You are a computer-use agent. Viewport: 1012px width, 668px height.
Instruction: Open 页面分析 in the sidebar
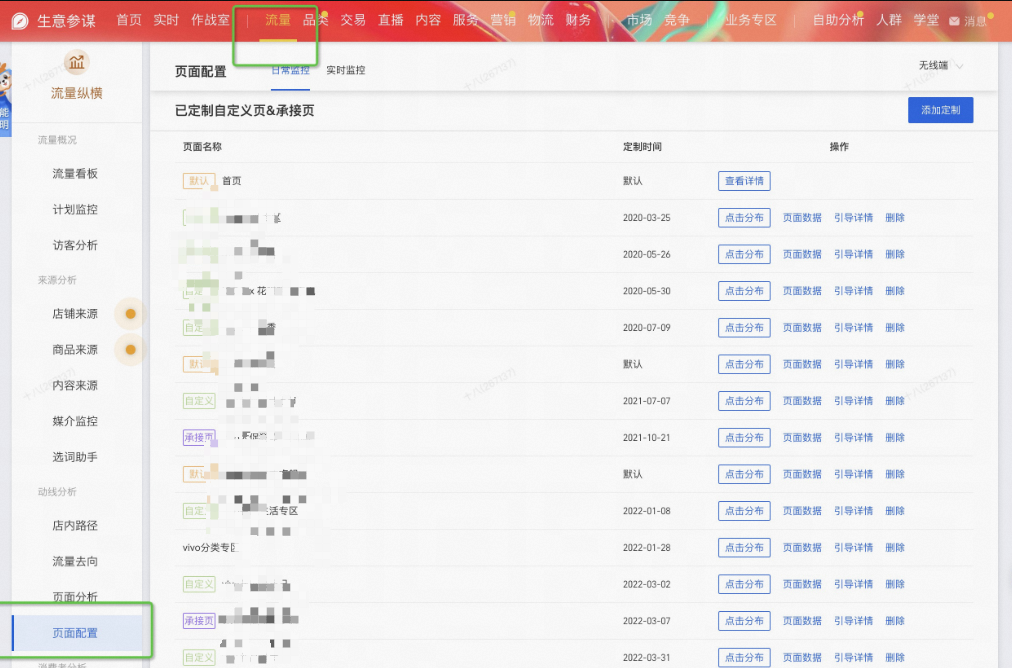(x=75, y=597)
